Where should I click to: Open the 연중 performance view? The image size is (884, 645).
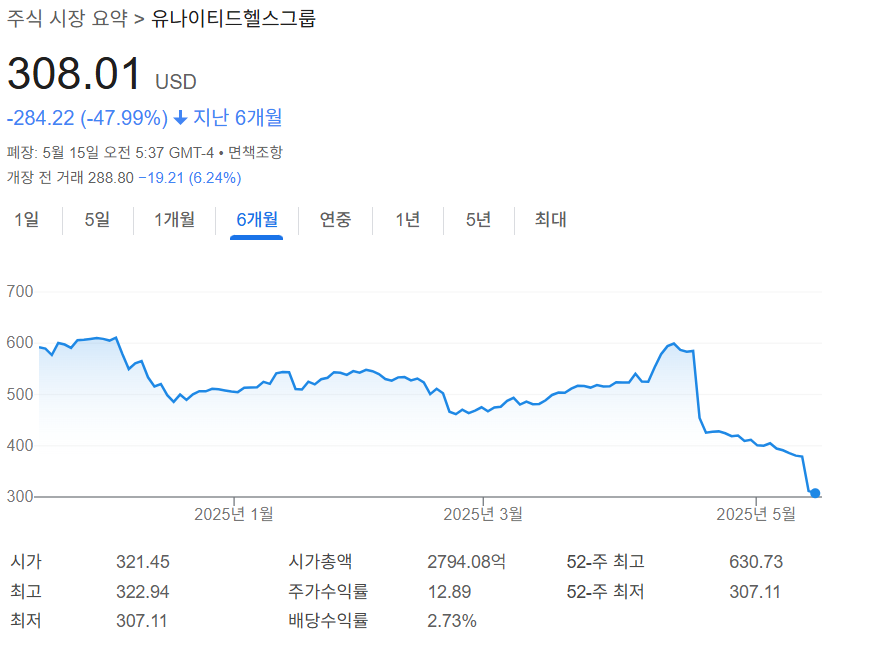click(x=335, y=220)
